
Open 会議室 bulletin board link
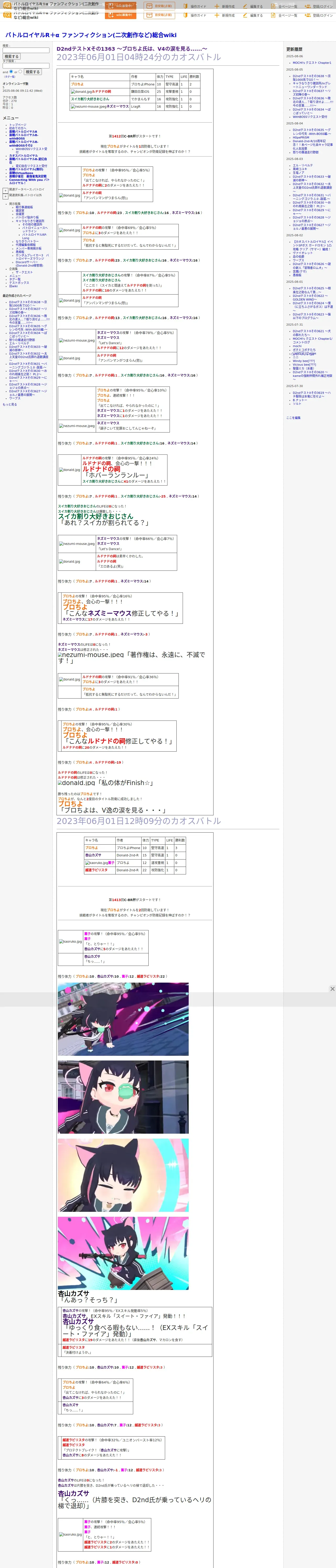20,214
